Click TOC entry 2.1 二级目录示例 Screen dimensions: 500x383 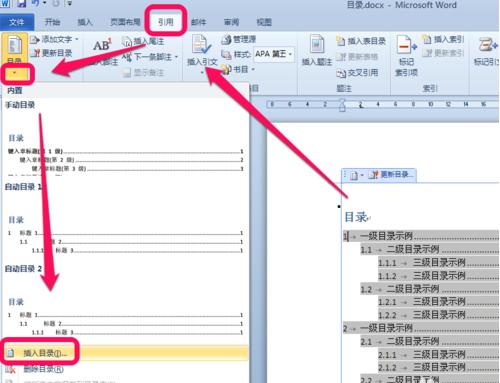(x=430, y=341)
